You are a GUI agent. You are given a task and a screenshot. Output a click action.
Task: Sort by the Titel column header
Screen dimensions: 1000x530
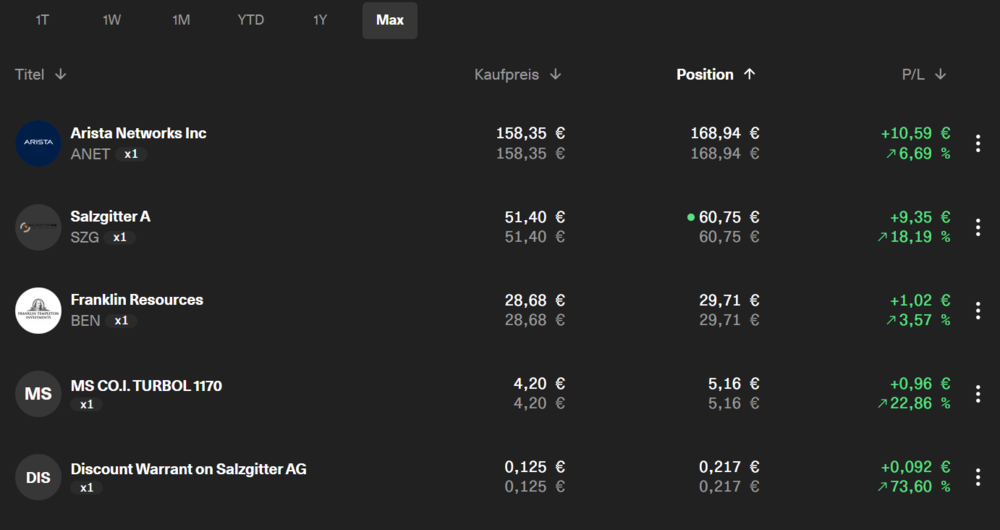point(30,75)
